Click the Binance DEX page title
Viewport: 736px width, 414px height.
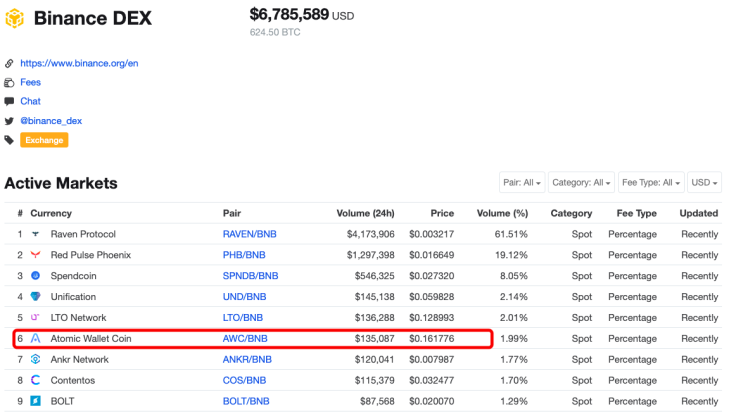pos(93,18)
